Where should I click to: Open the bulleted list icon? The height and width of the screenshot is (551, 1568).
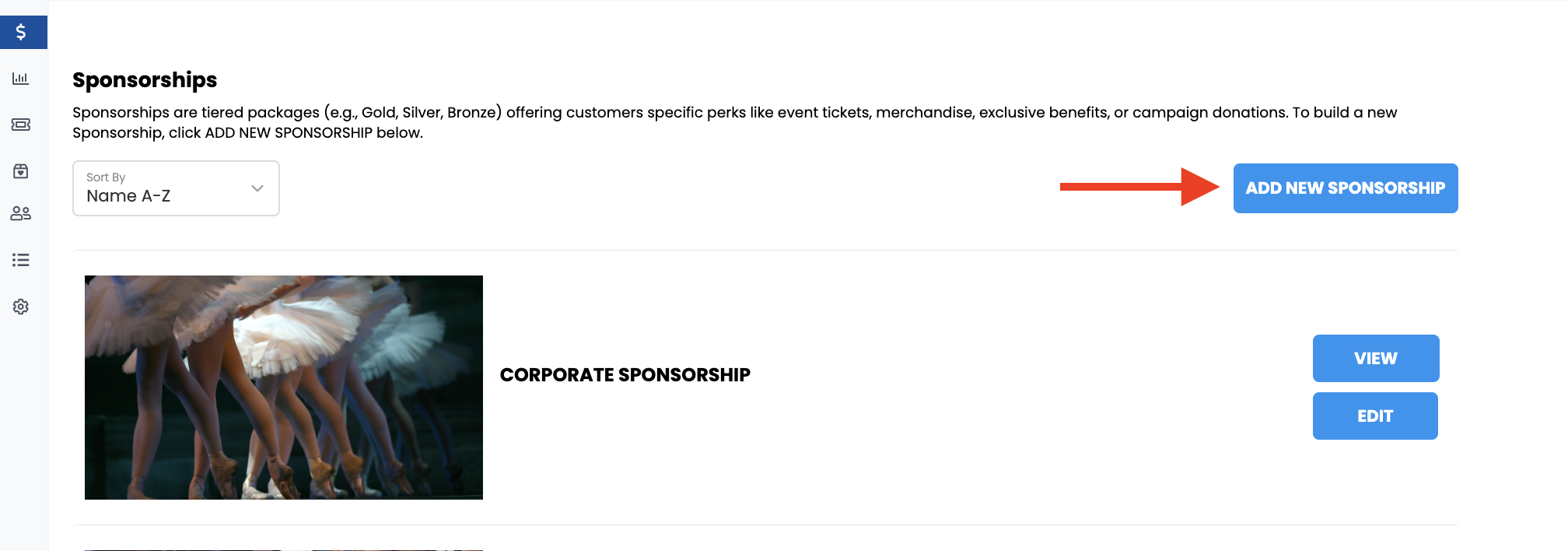21,260
